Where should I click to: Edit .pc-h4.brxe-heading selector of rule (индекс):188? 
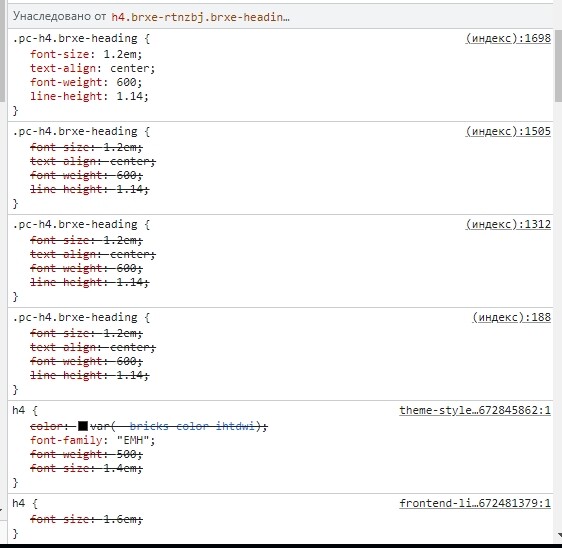click(x=75, y=317)
